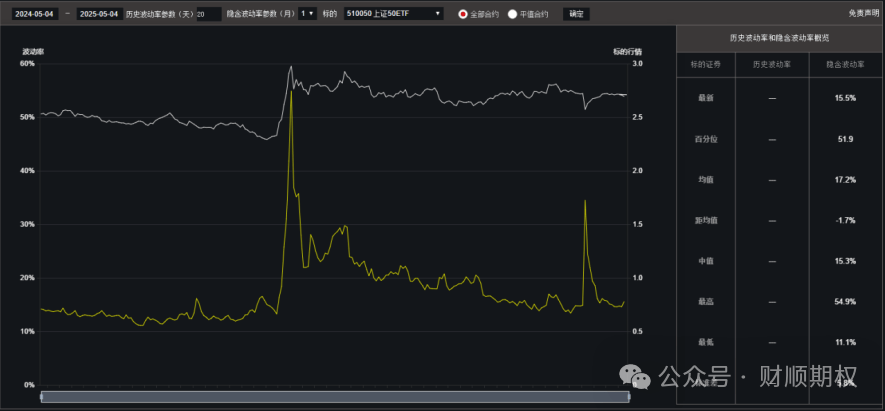The image size is (885, 411).
Task: Click the 标的证券 column header
Action: pyautogui.click(x=706, y=64)
